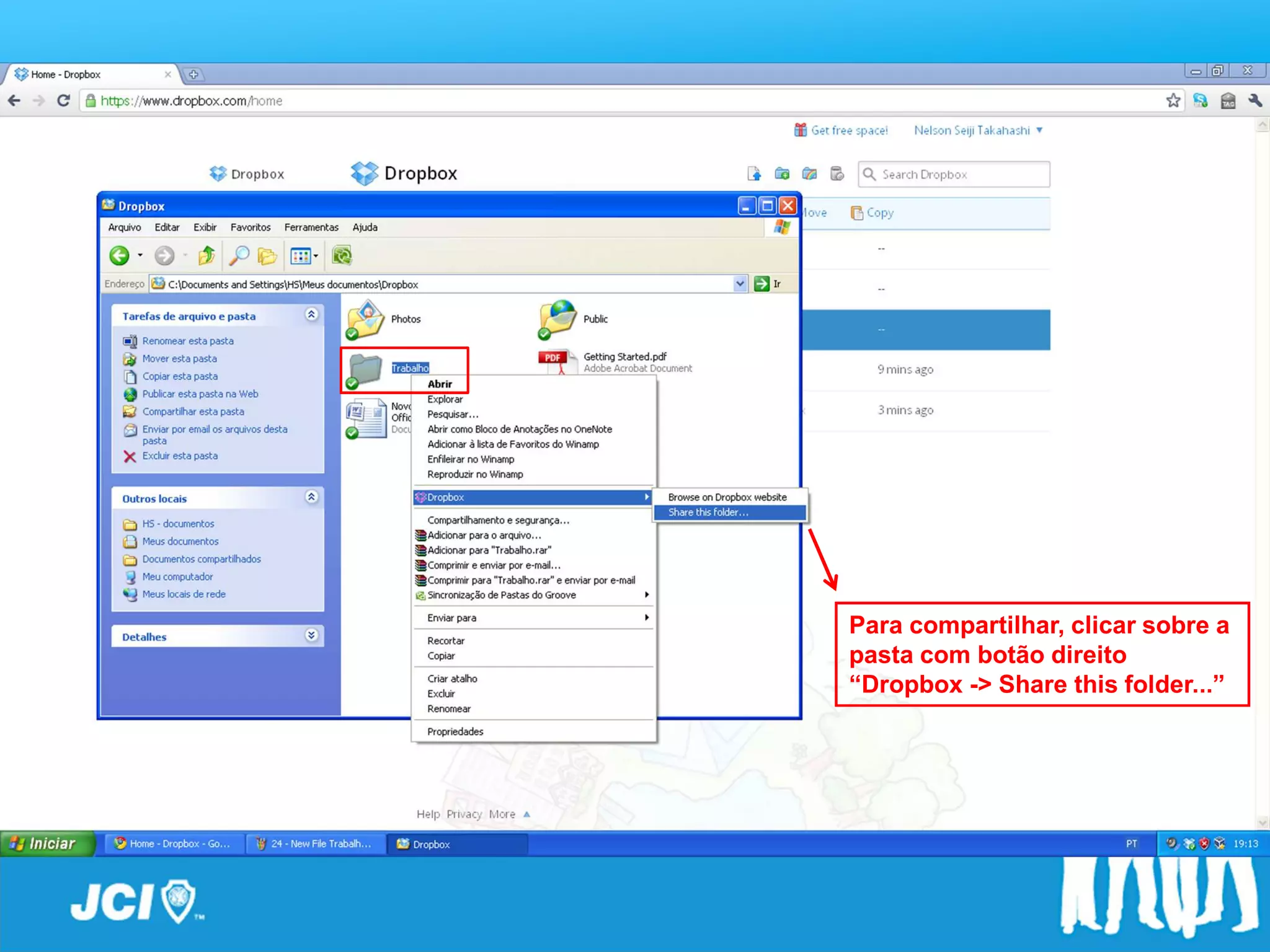Click the Dropbox upload file icon
Screen dimensions: 1270x952
[754, 174]
